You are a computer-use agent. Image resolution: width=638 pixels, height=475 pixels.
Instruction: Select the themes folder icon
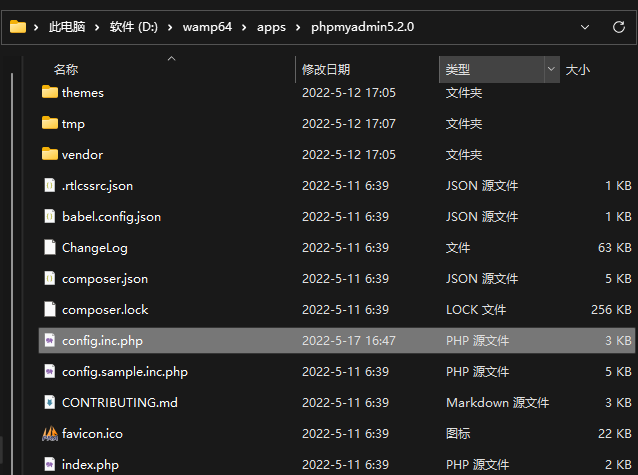click(50, 92)
